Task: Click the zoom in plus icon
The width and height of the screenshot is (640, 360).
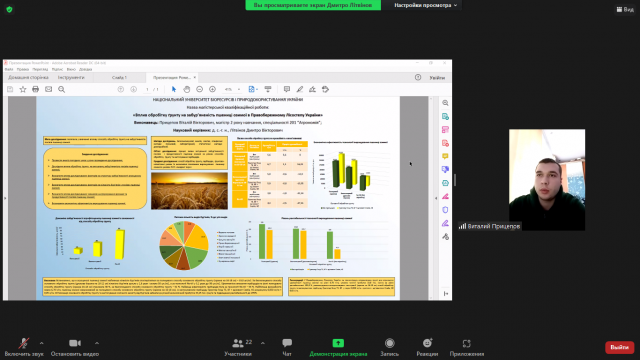Action: pyautogui.click(x=212, y=89)
